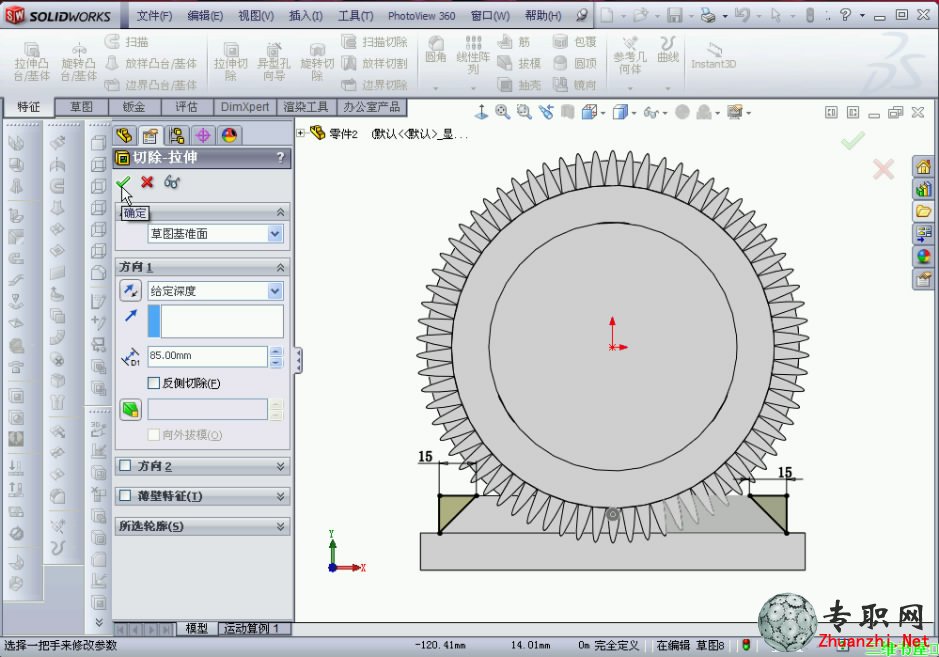Open DimXpertManager crosshair tab

click(x=203, y=135)
